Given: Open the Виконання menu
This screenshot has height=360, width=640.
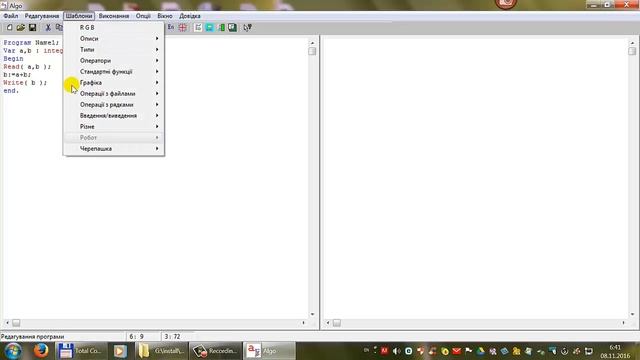Looking at the screenshot, I should (x=114, y=16).
